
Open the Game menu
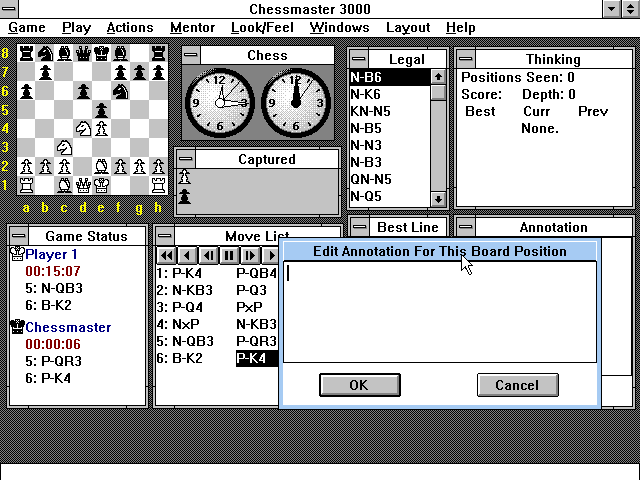pyautogui.click(x=27, y=27)
